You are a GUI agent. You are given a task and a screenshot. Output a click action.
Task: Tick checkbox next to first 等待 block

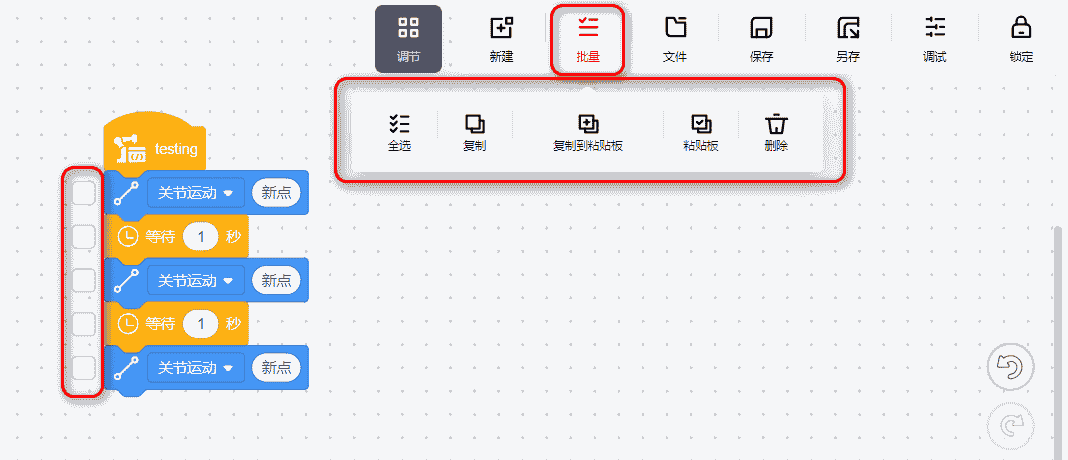click(83, 237)
